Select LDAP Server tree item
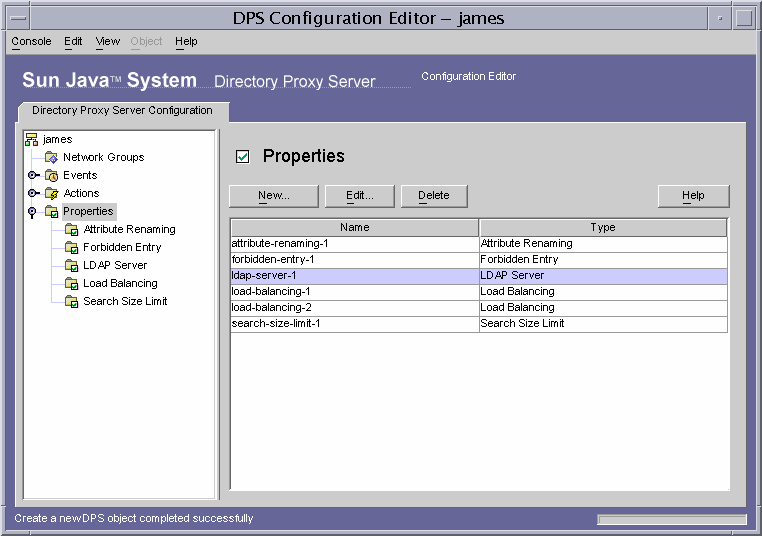Image resolution: width=762 pixels, height=536 pixels. click(115, 265)
